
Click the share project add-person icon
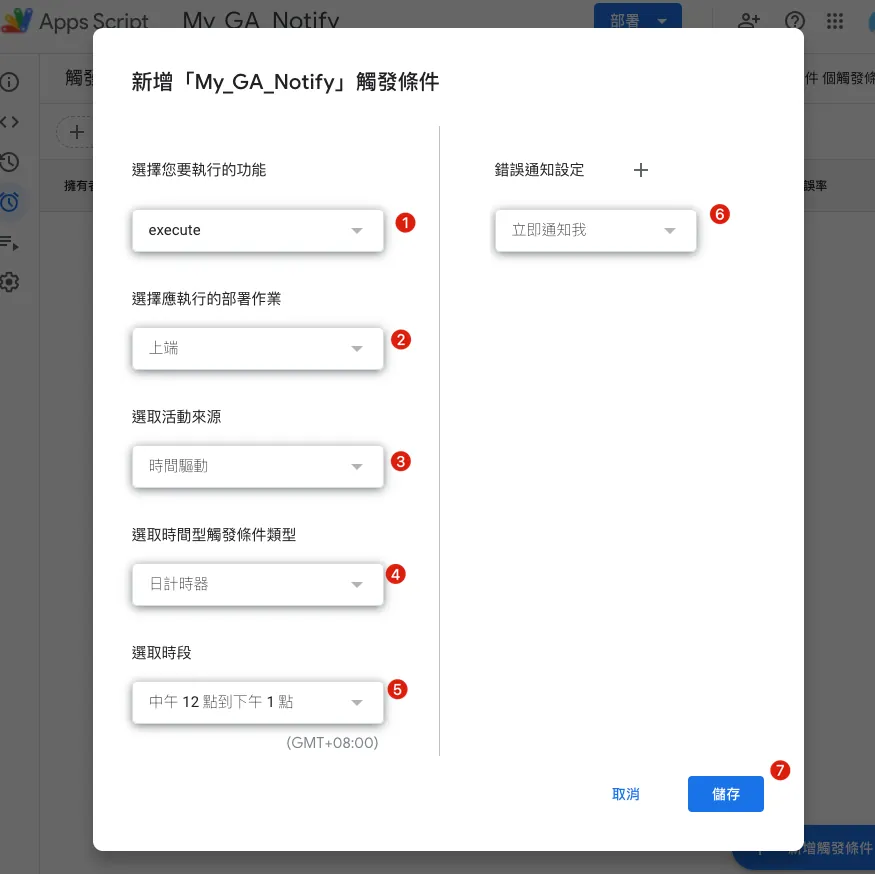(x=748, y=21)
